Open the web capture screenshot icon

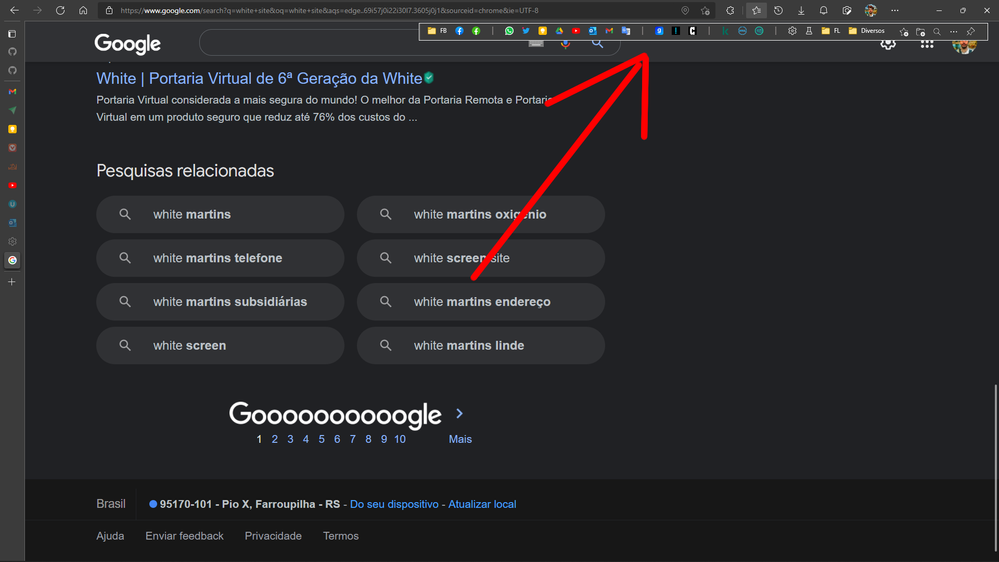coord(847,10)
